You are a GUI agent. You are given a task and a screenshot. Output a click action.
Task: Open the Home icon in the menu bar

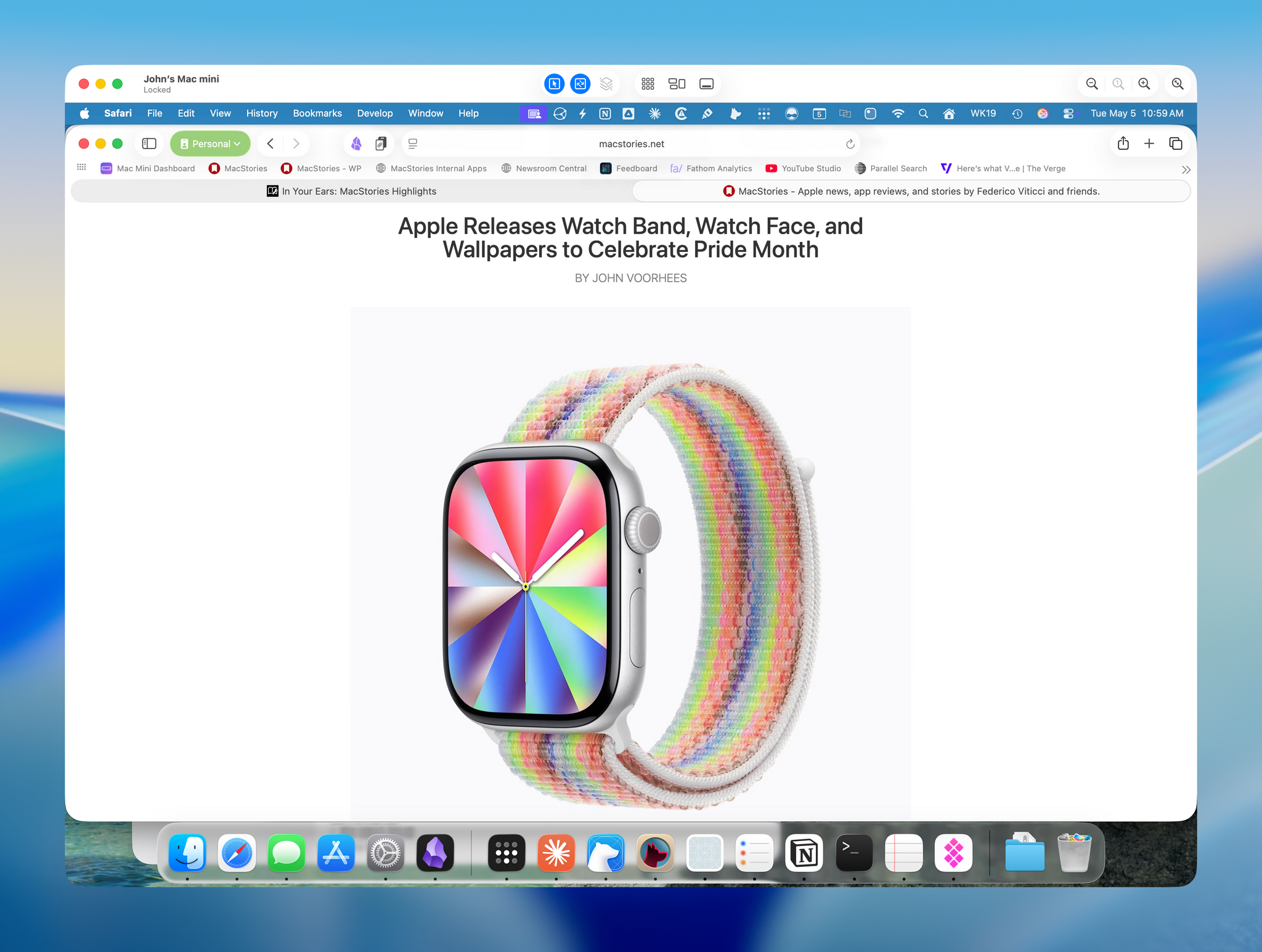point(949,113)
